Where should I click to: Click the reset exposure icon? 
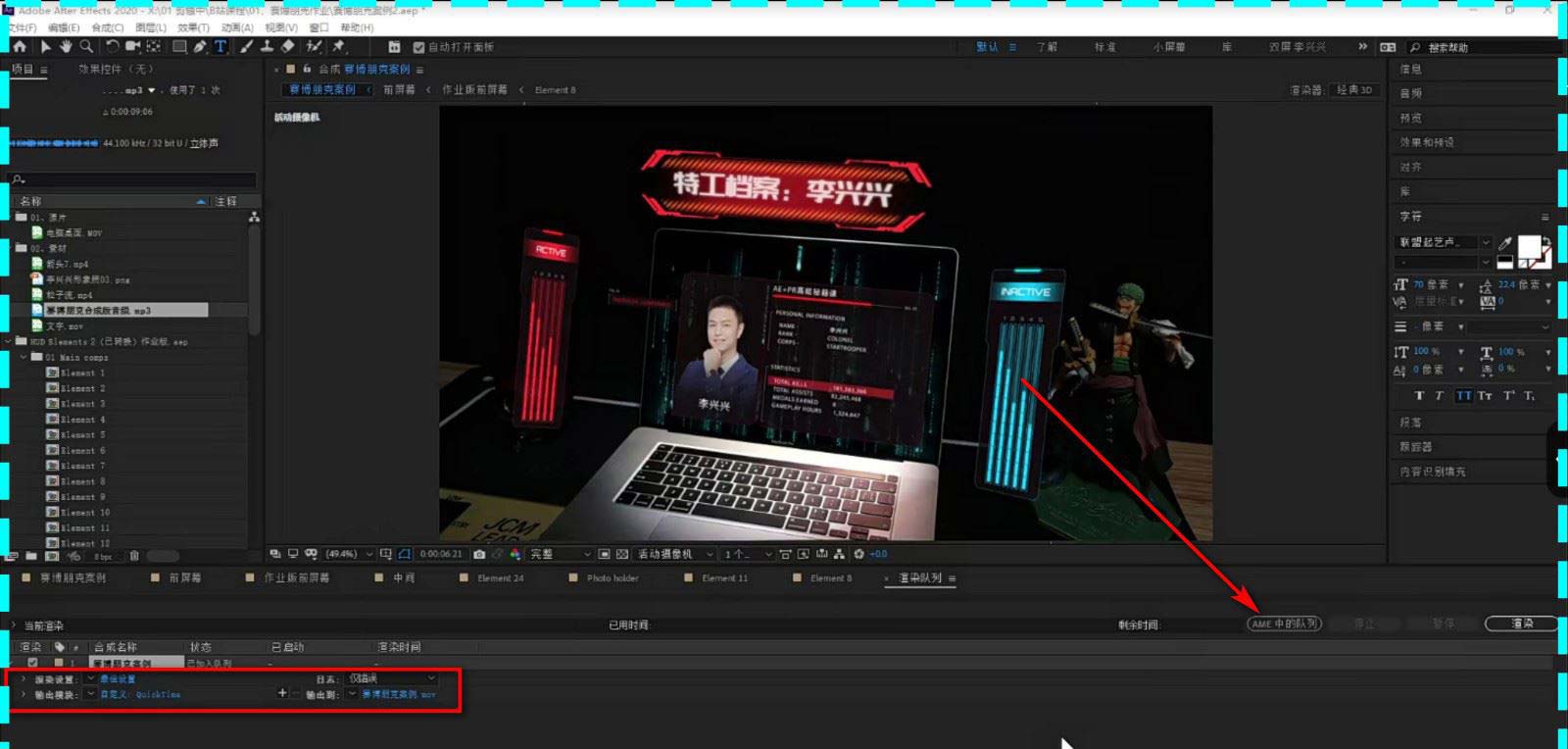point(858,554)
